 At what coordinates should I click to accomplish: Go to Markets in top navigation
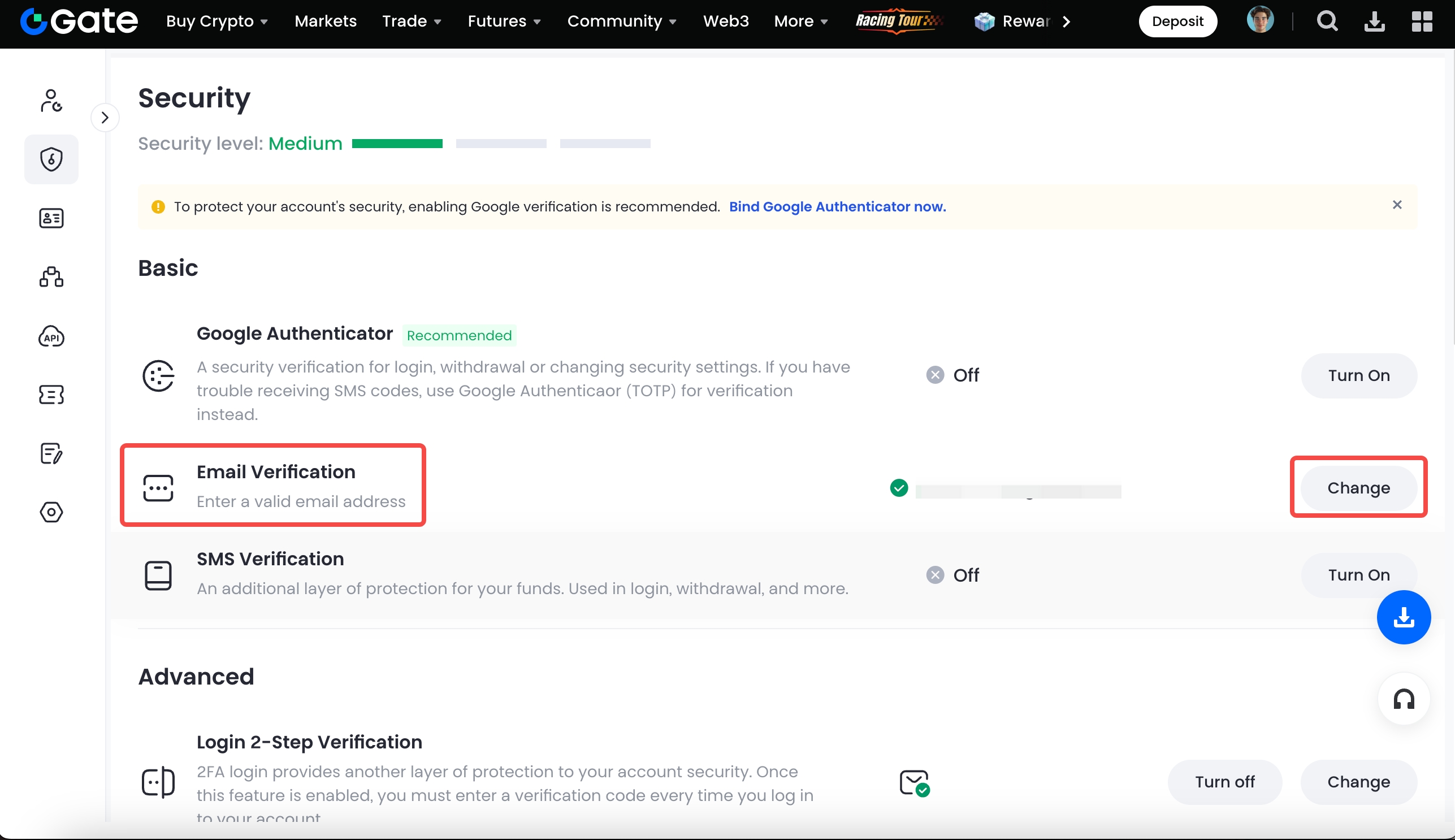(326, 21)
